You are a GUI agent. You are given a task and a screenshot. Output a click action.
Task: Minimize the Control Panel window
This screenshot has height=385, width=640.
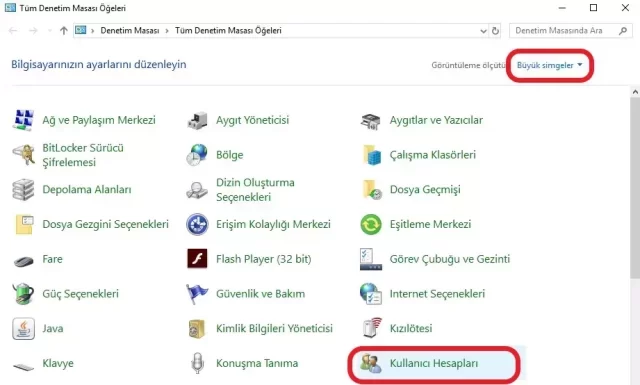point(562,8)
